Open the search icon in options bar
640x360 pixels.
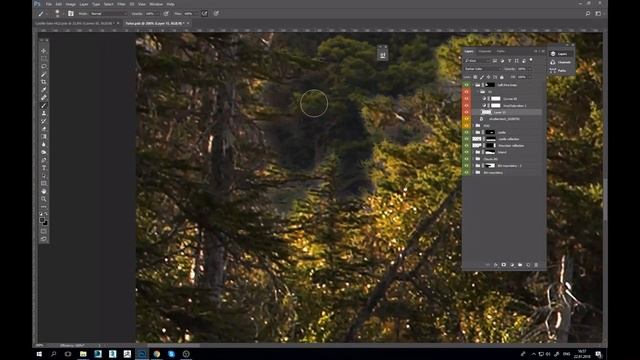[588, 13]
